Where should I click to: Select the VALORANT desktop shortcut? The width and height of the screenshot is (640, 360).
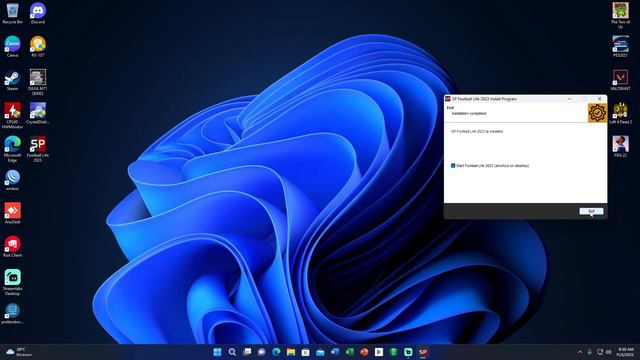[620, 80]
